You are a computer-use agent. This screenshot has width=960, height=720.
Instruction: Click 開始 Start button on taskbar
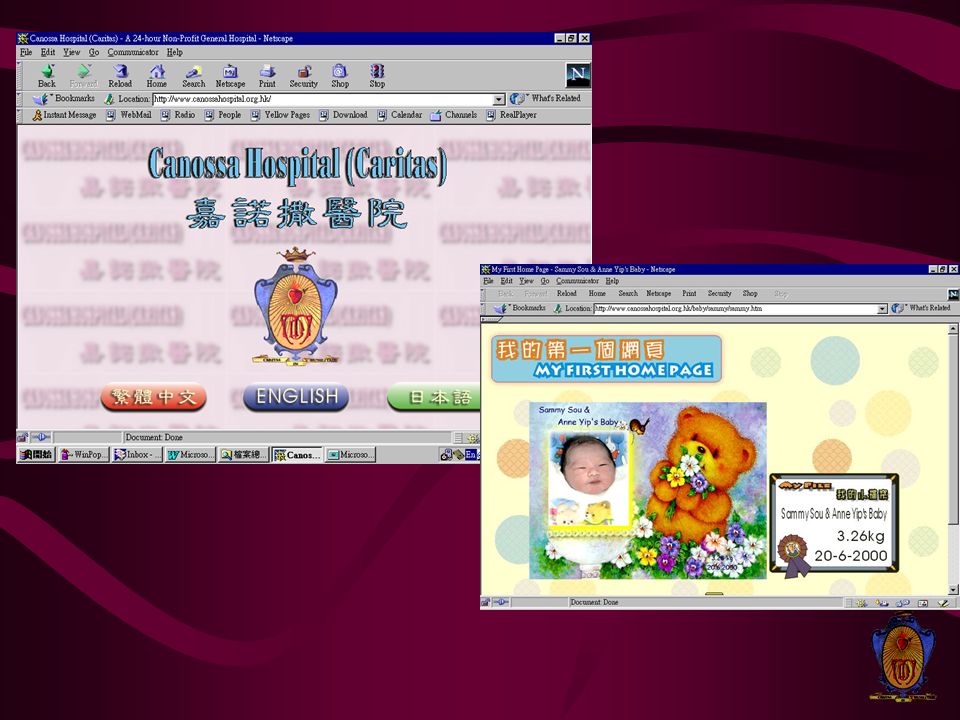(36, 455)
